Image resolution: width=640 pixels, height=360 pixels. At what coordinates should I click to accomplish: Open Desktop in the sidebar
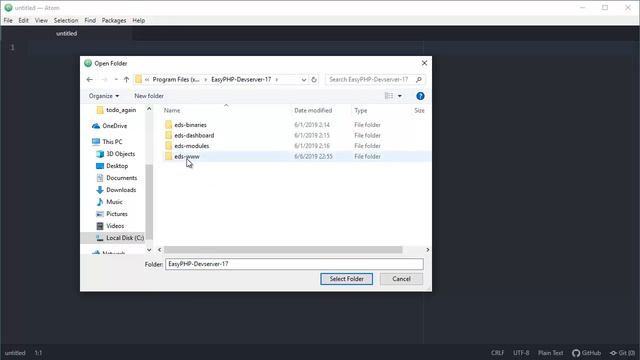tap(117, 166)
